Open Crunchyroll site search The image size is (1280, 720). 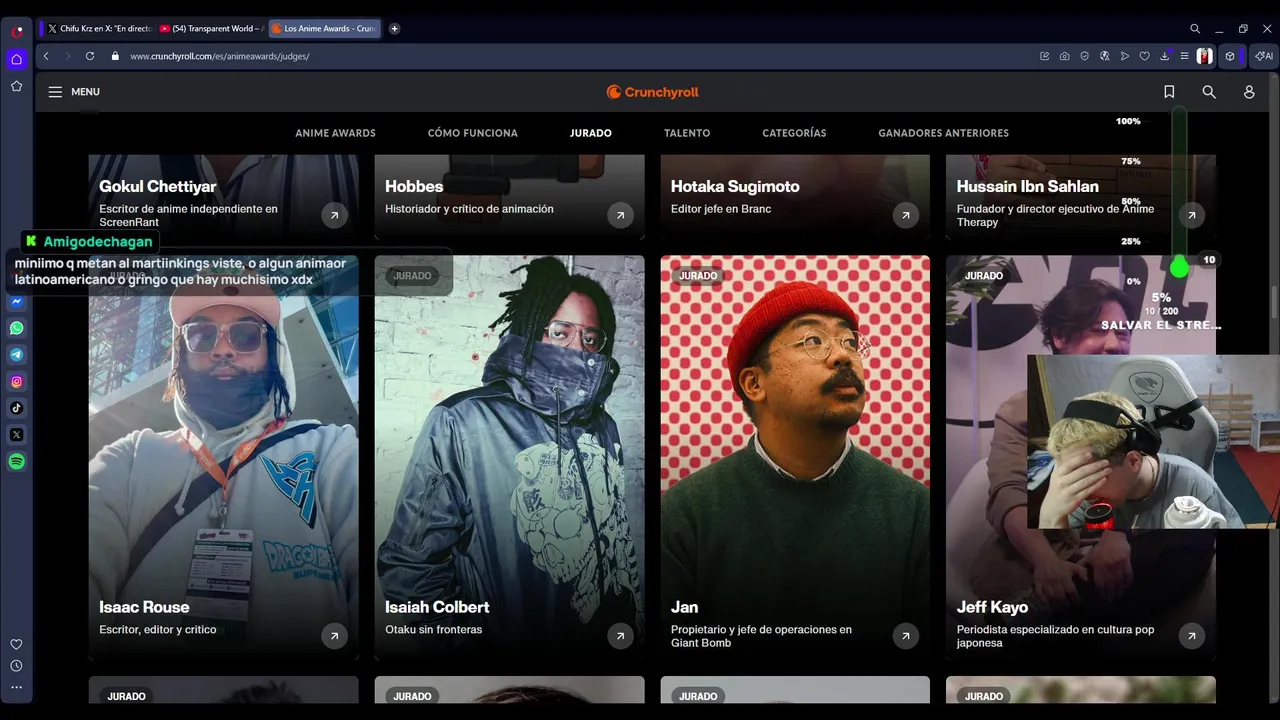point(1209,92)
